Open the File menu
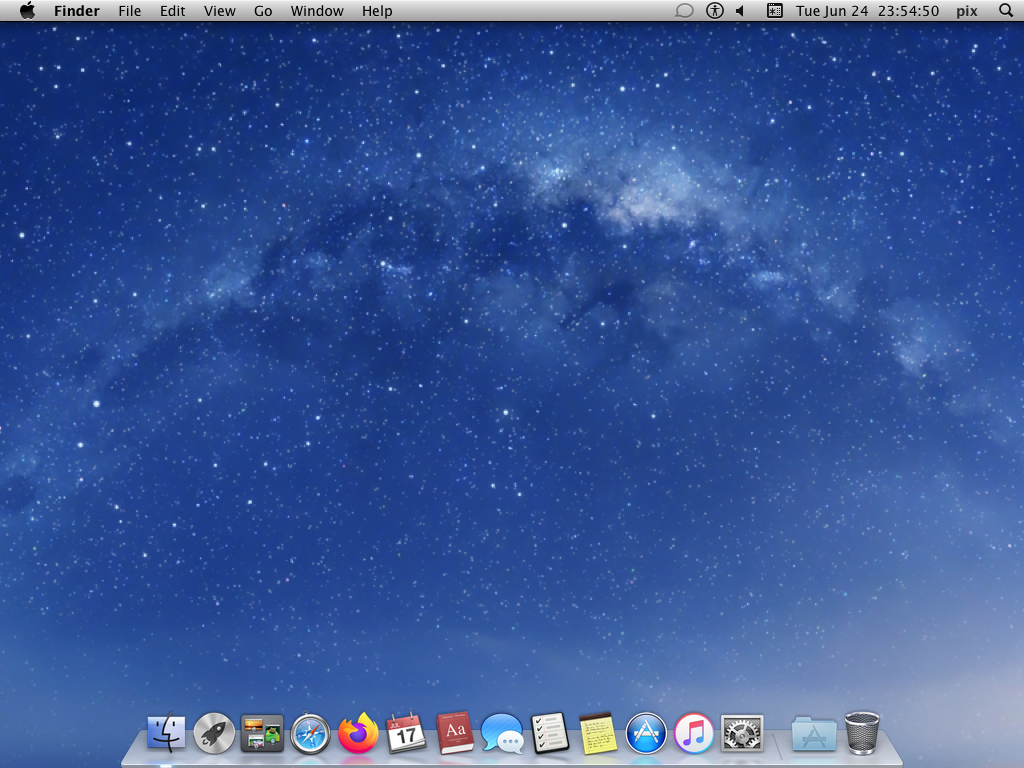Viewport: 1024px width, 768px height. click(x=129, y=11)
